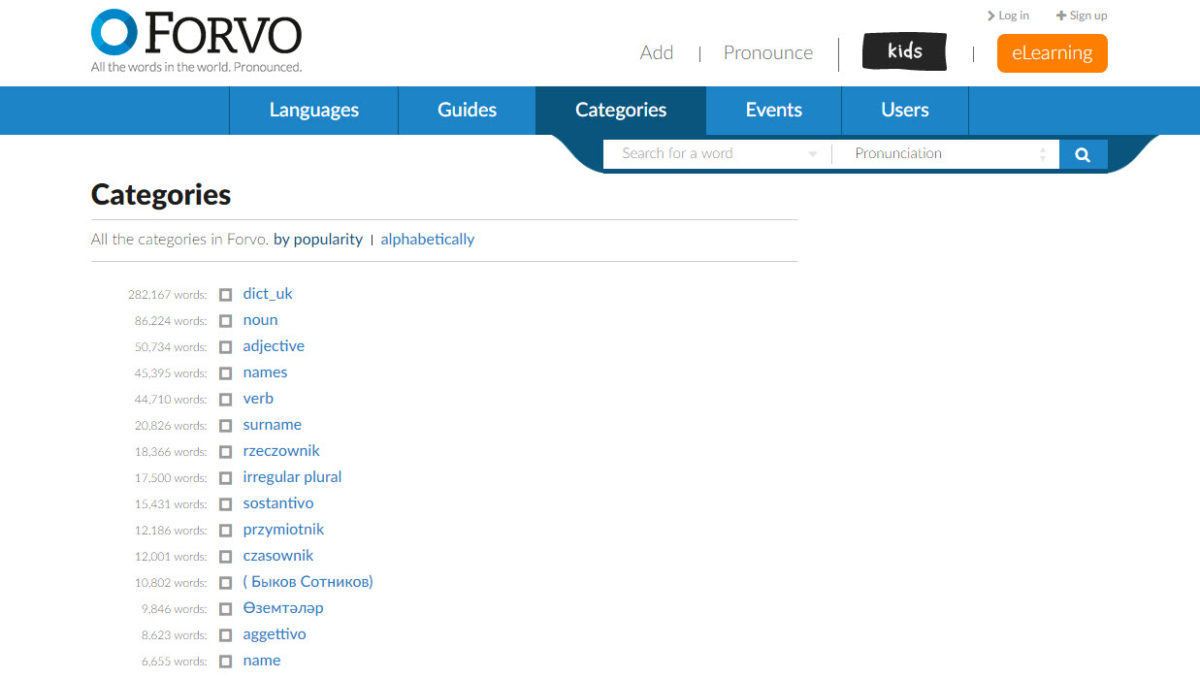
Task: Click the square icon beside przymiotnik
Action: (x=225, y=530)
